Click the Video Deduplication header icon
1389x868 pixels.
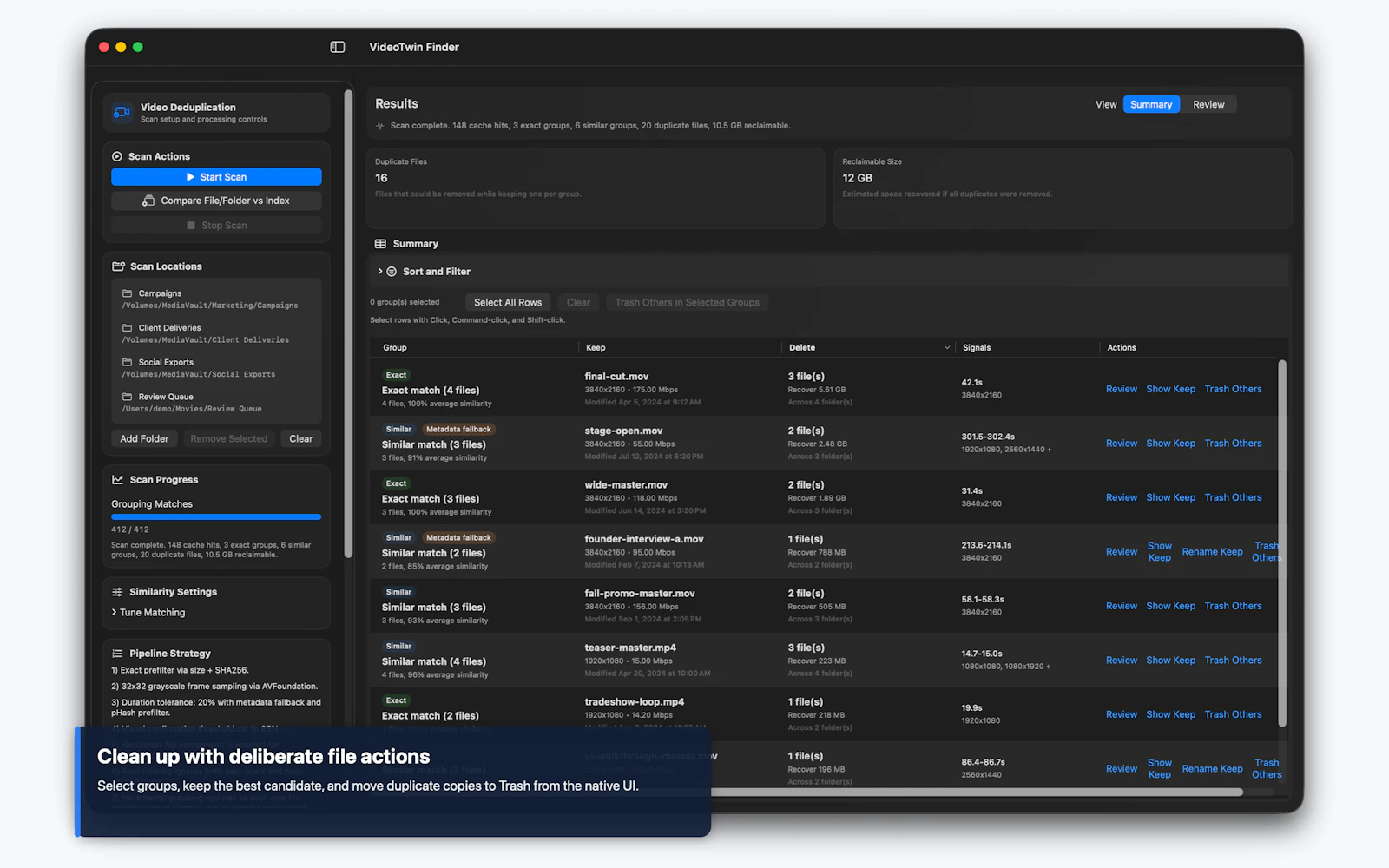pos(122,112)
